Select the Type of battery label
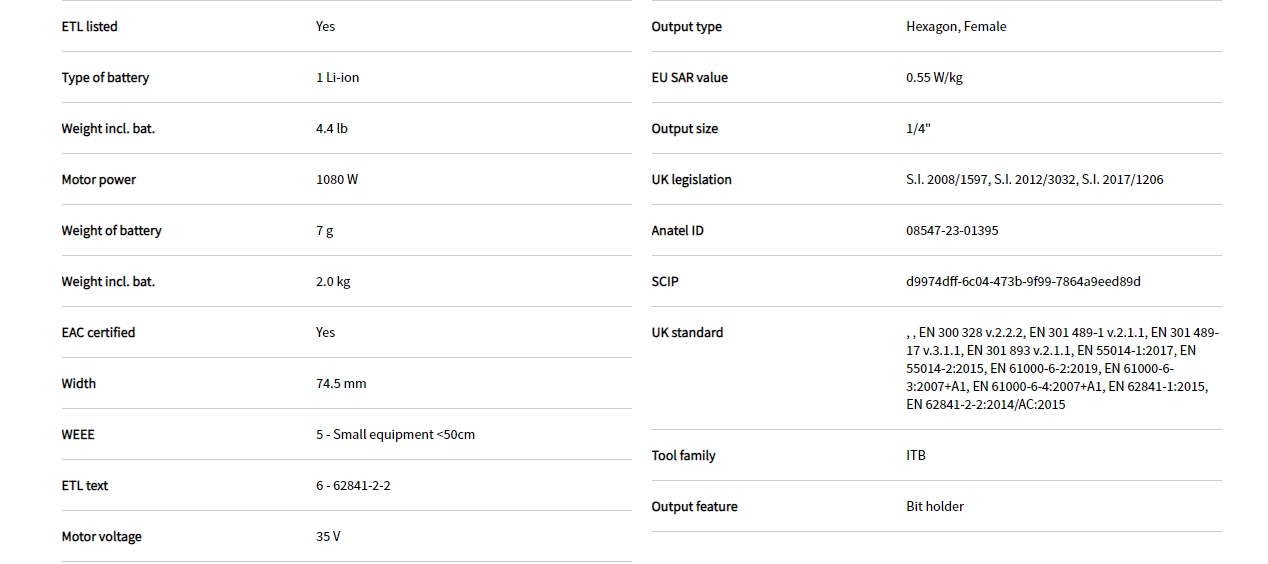 105,78
